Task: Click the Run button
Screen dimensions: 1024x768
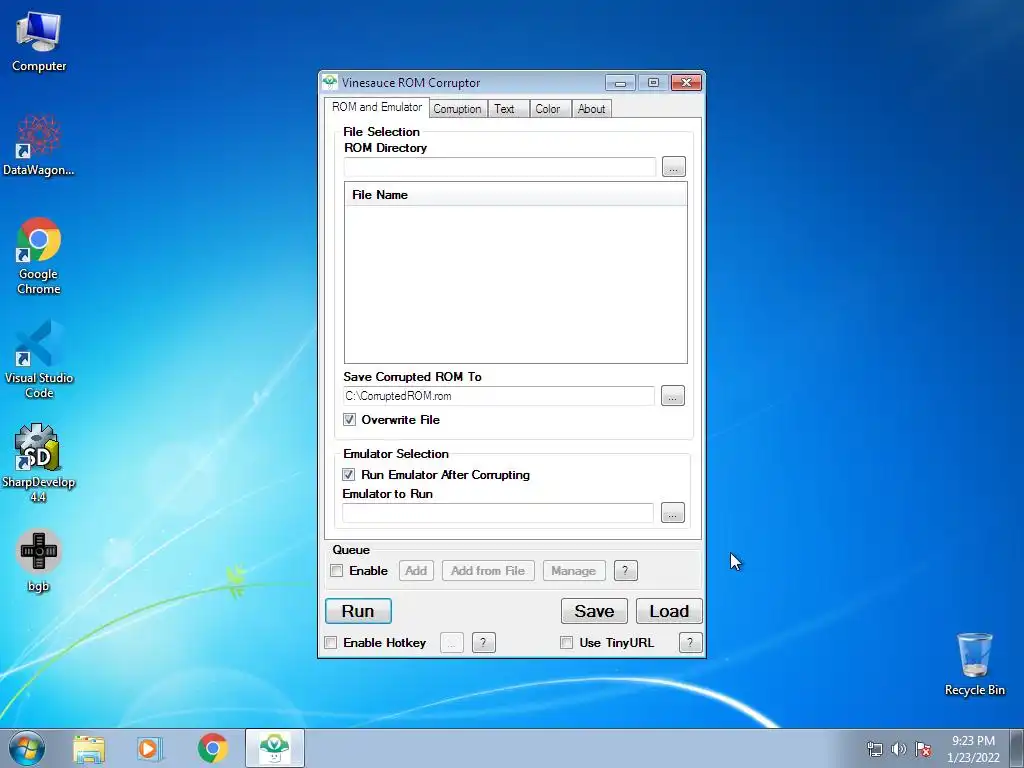Action: [359, 611]
